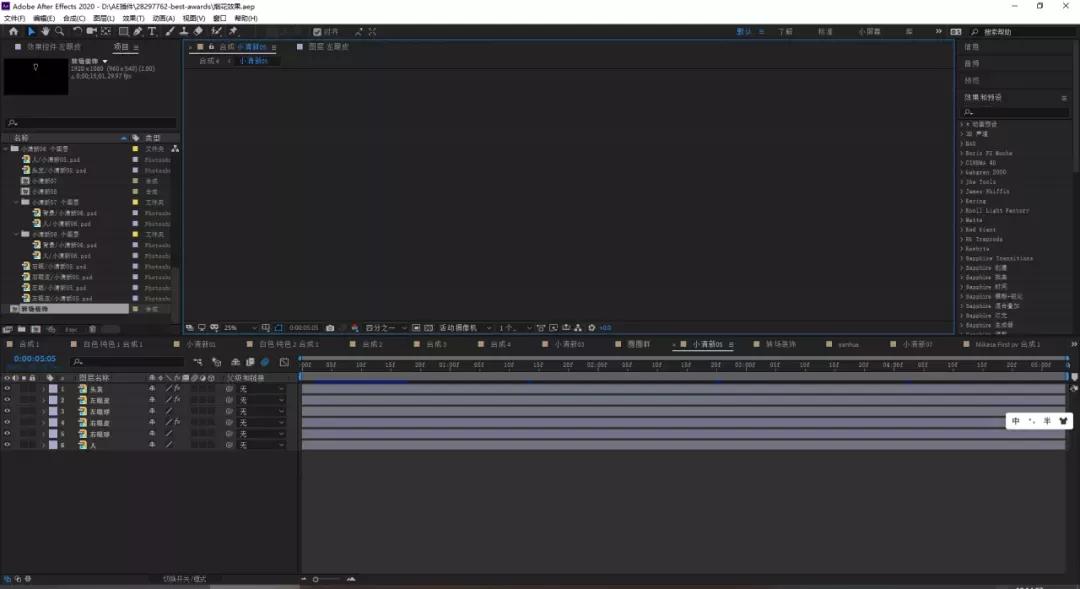Screen dimensions: 1080x589
Task: Activate the Puppet Pin tool
Action: click(233, 32)
